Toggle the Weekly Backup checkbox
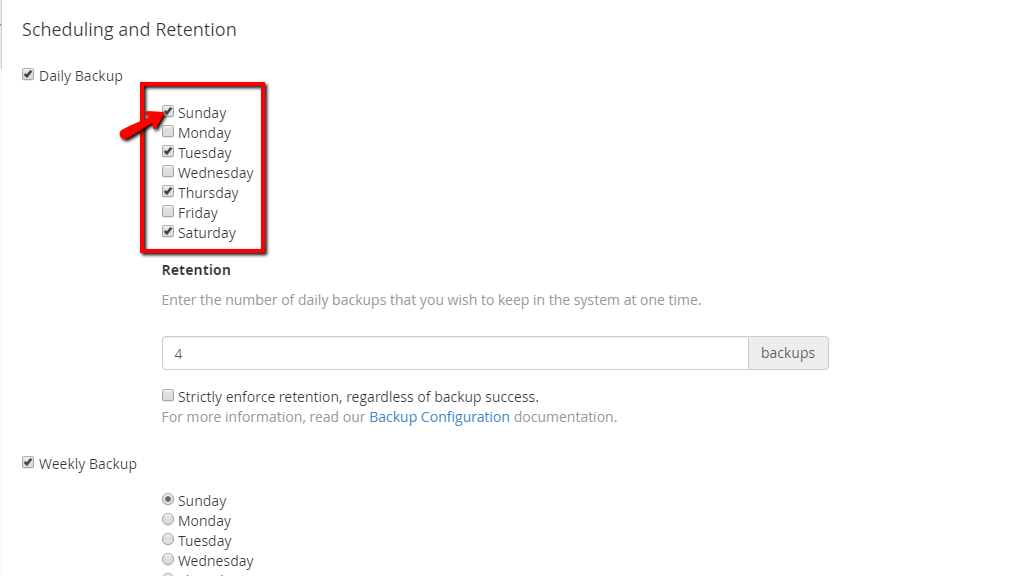Viewport: 1024px width, 576px height. (x=27, y=462)
